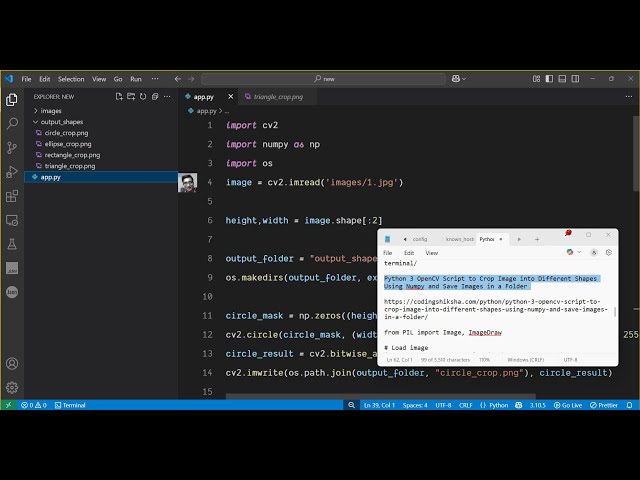Switch to the triangle_crop.png editor tab
Screen dimensions: 640x480
[x=278, y=97]
